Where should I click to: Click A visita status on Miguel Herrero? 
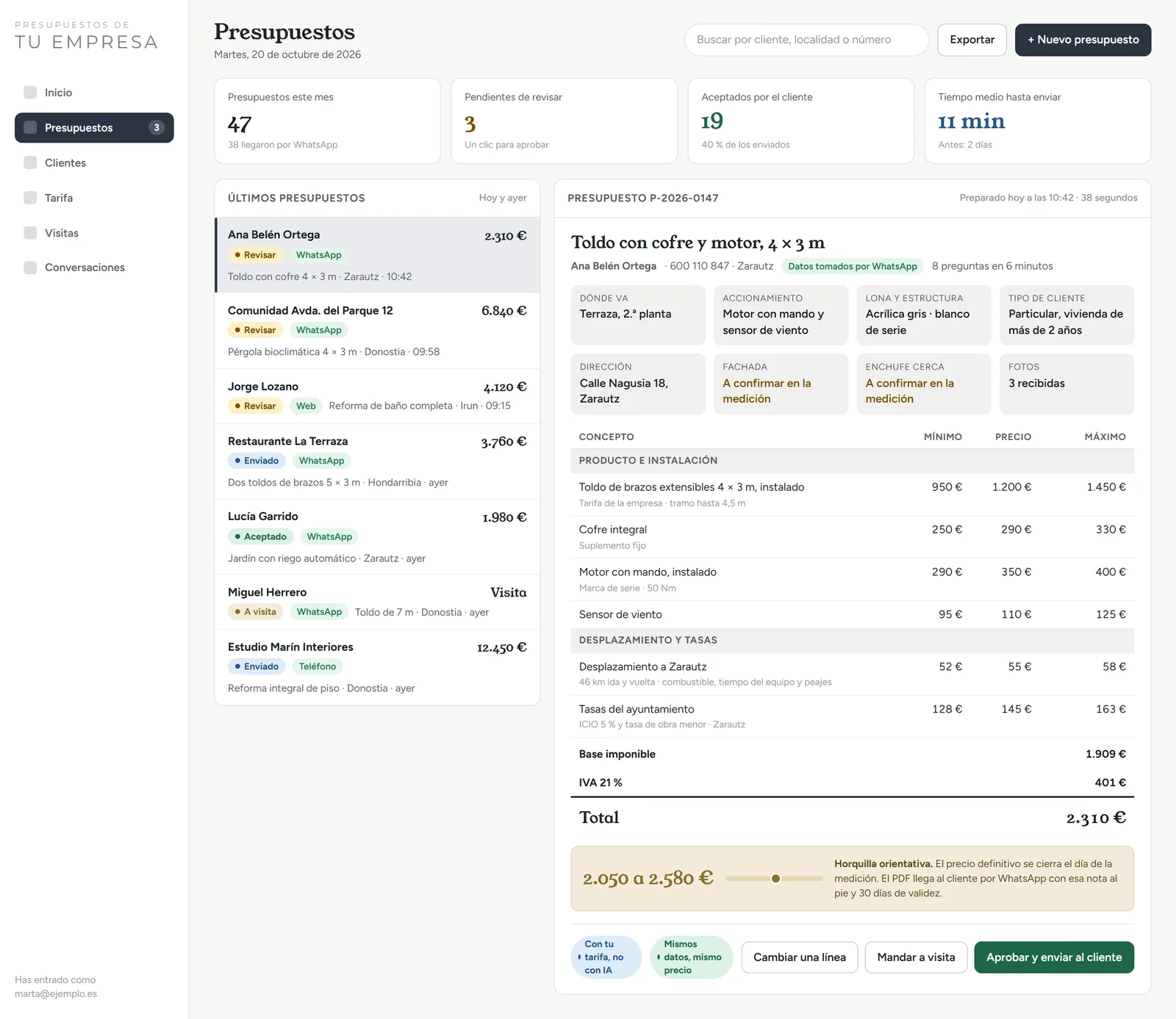(256, 612)
